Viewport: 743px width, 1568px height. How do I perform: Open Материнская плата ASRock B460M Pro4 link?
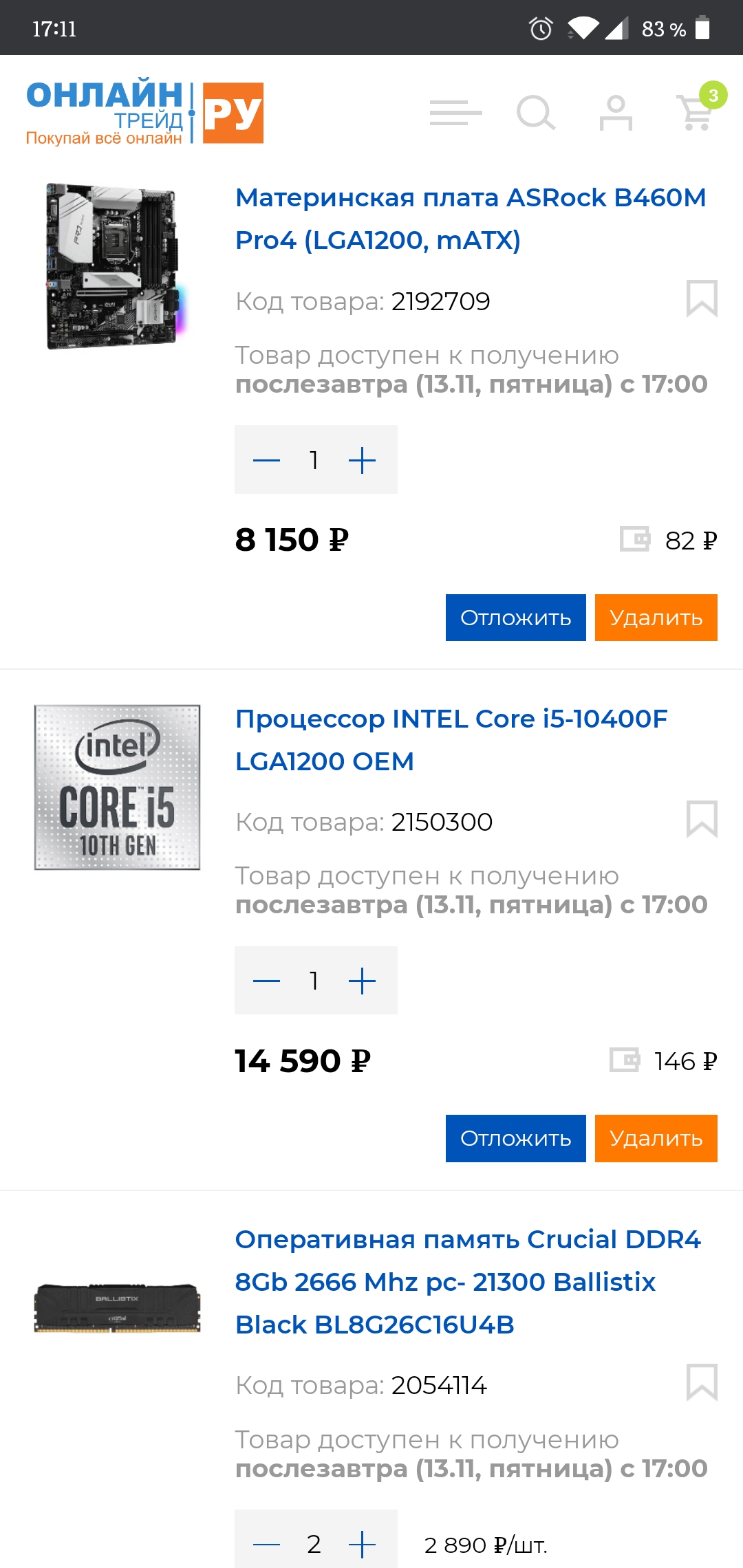pos(471,219)
